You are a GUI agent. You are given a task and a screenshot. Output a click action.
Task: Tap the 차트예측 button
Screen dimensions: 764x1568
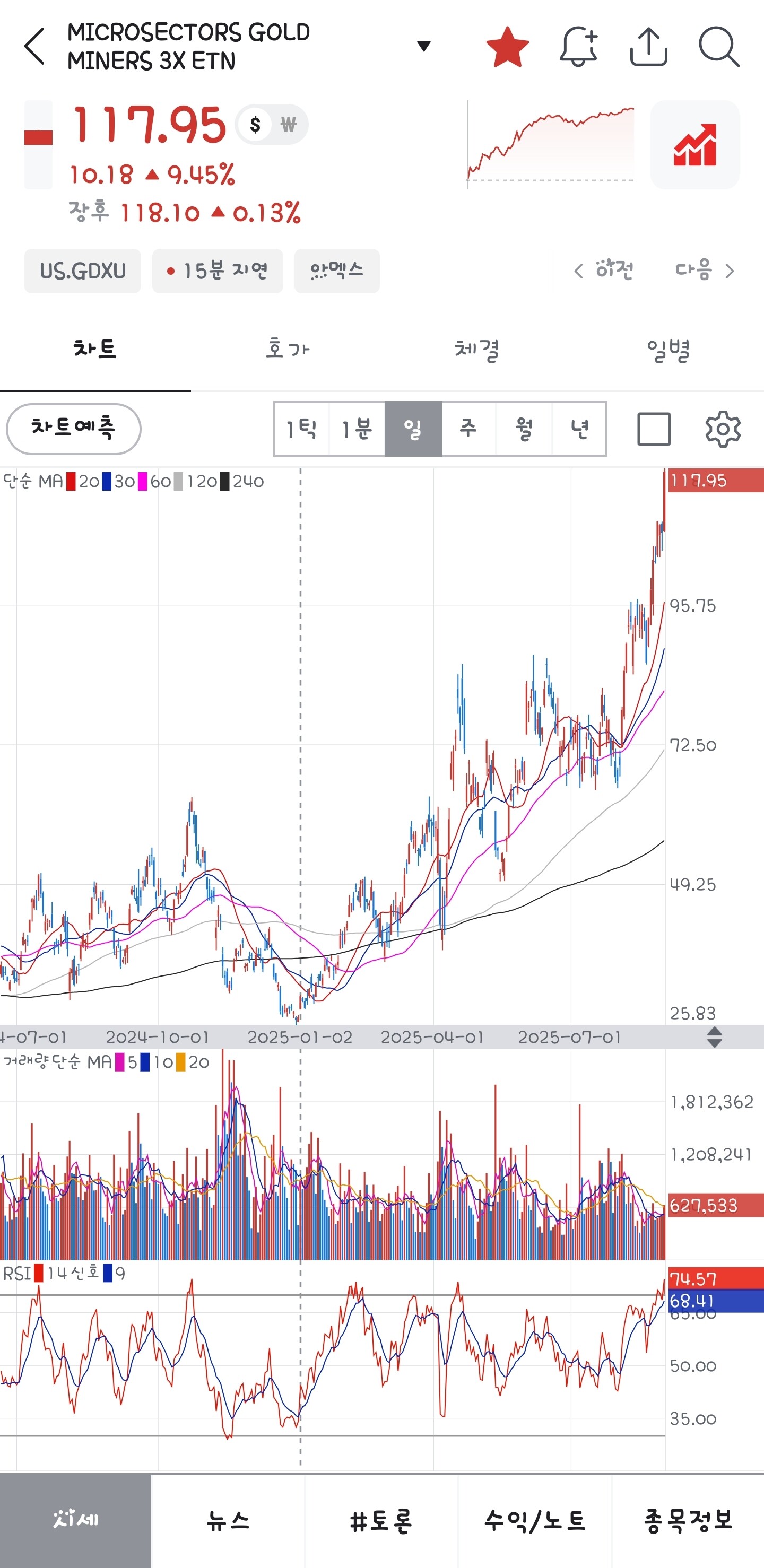[x=74, y=429]
